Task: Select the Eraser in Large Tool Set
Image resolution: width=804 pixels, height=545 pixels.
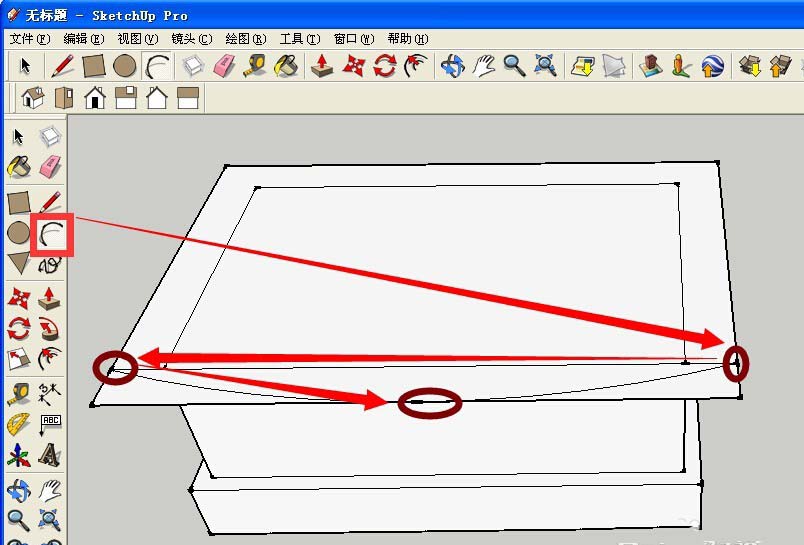Action: pyautogui.click(x=50, y=167)
